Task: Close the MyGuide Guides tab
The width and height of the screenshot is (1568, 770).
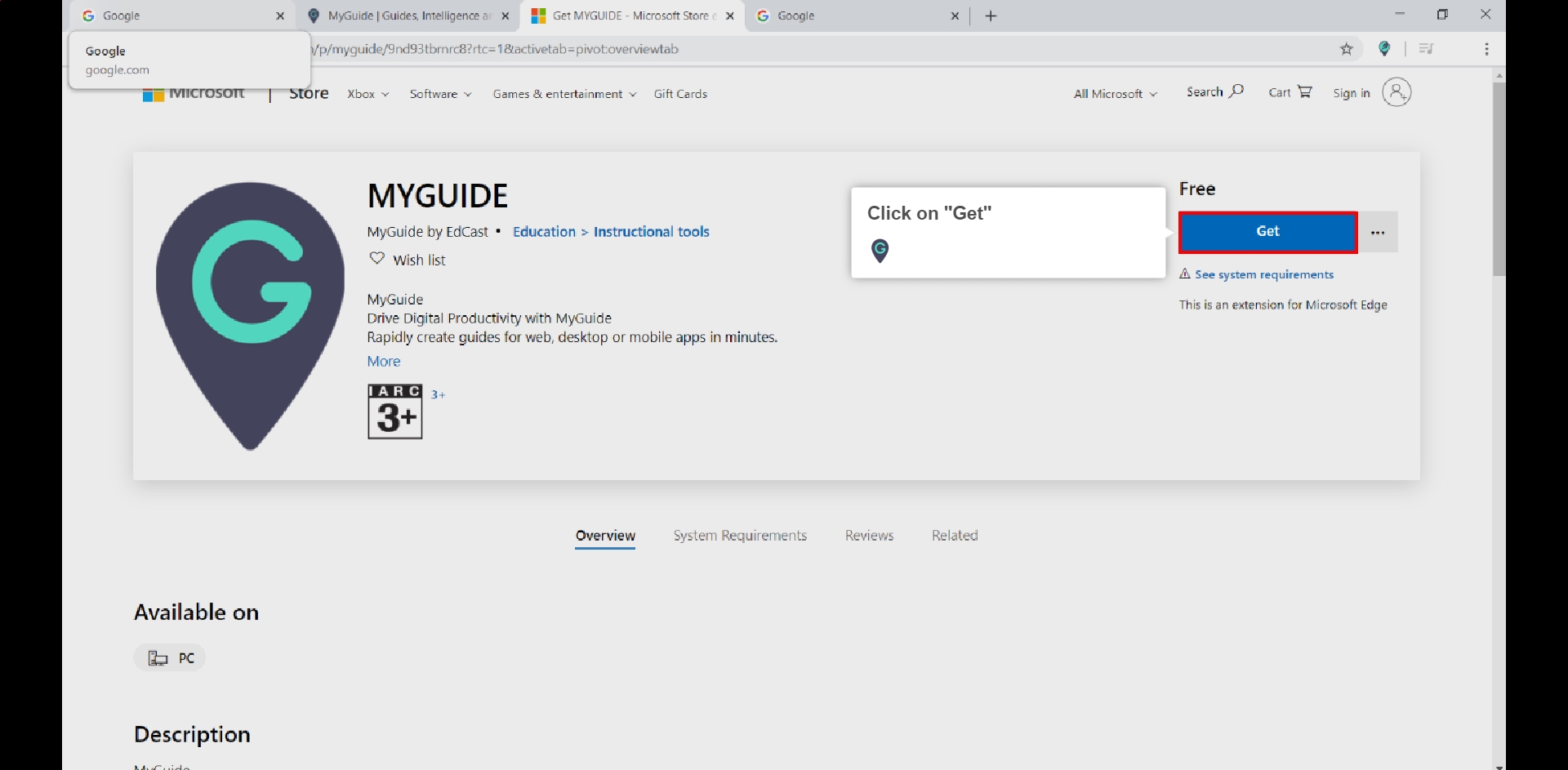Action: [505, 16]
